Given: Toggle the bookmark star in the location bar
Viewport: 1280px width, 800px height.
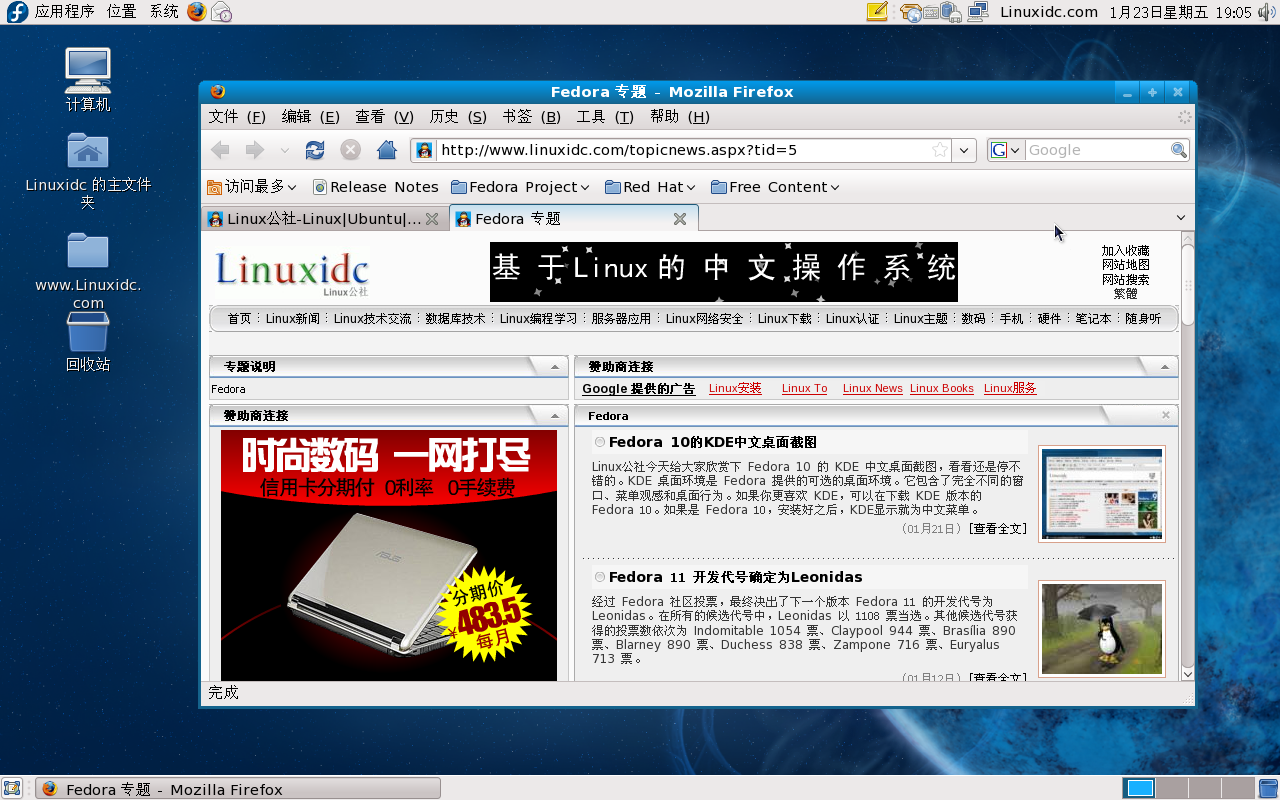Looking at the screenshot, I should tap(938, 150).
